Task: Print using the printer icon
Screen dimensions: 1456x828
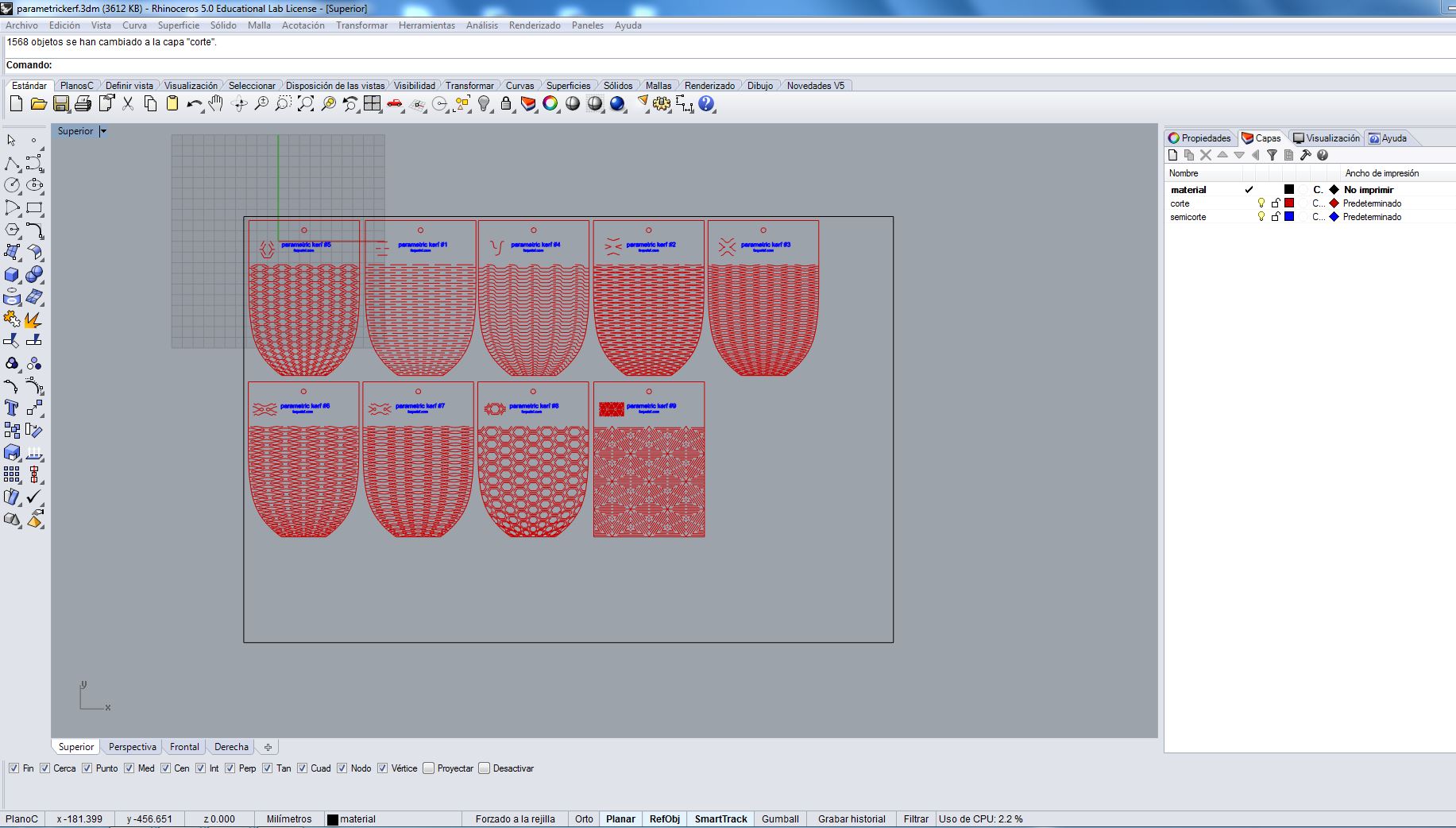Action: point(83,104)
